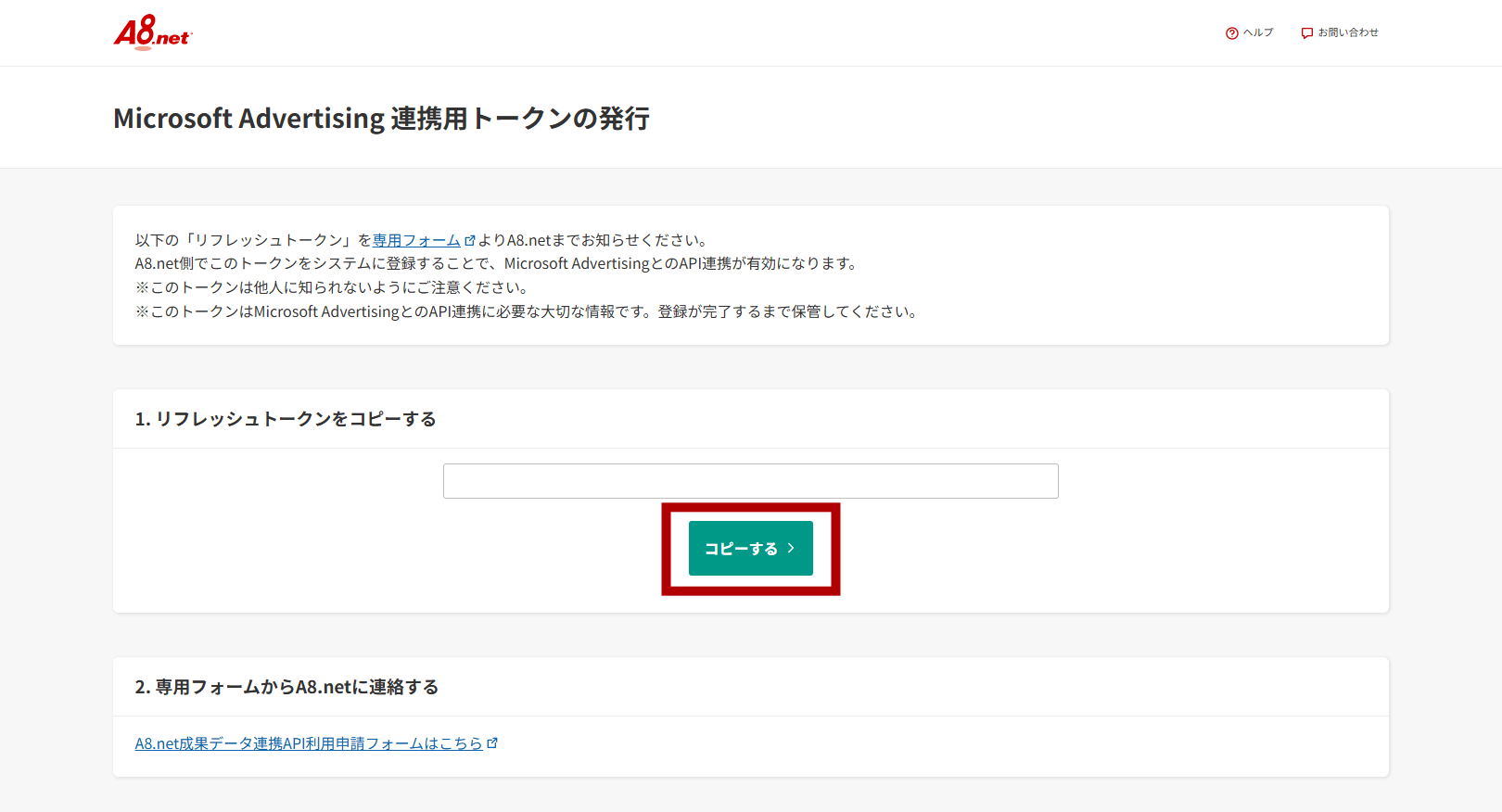Click the refresh token input field
Image resolution: width=1502 pixels, height=812 pixels.
pyautogui.click(x=751, y=481)
